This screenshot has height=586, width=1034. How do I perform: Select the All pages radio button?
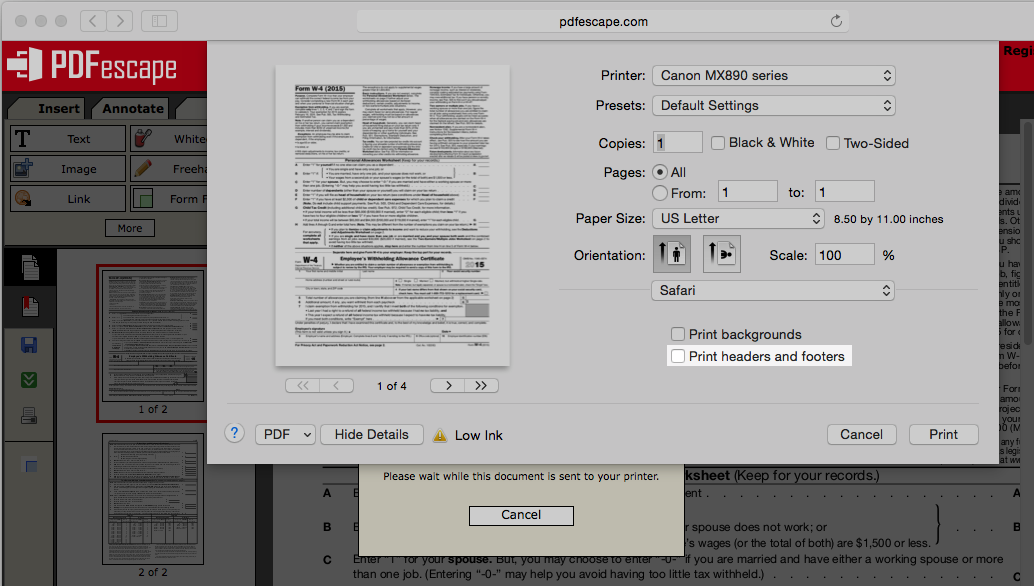click(659, 172)
